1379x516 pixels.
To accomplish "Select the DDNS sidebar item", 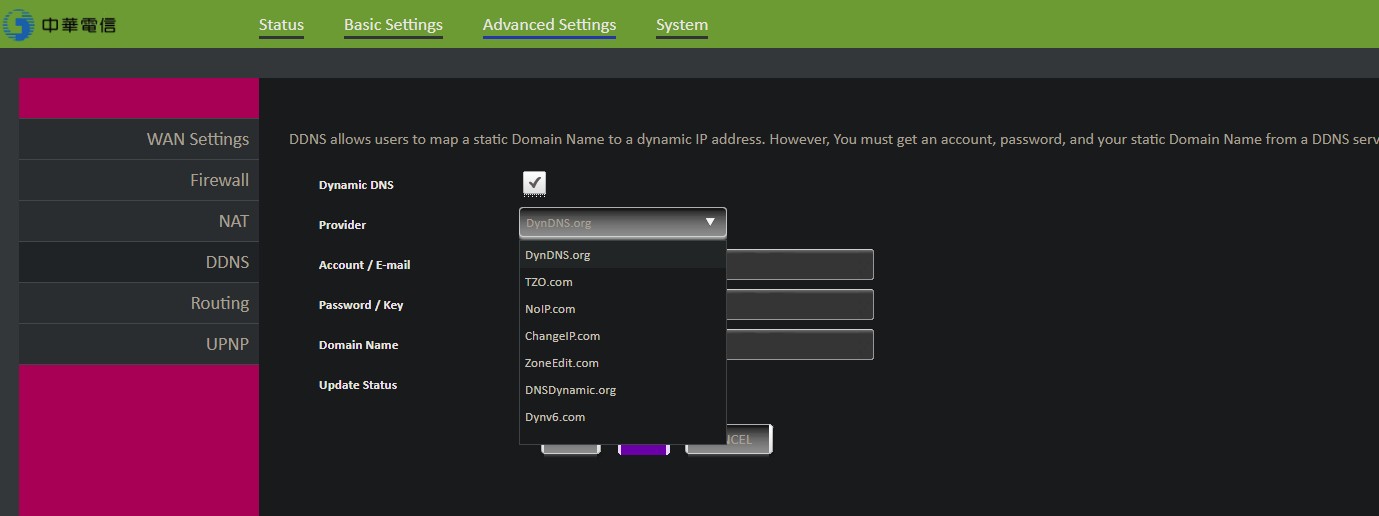I will [x=139, y=262].
